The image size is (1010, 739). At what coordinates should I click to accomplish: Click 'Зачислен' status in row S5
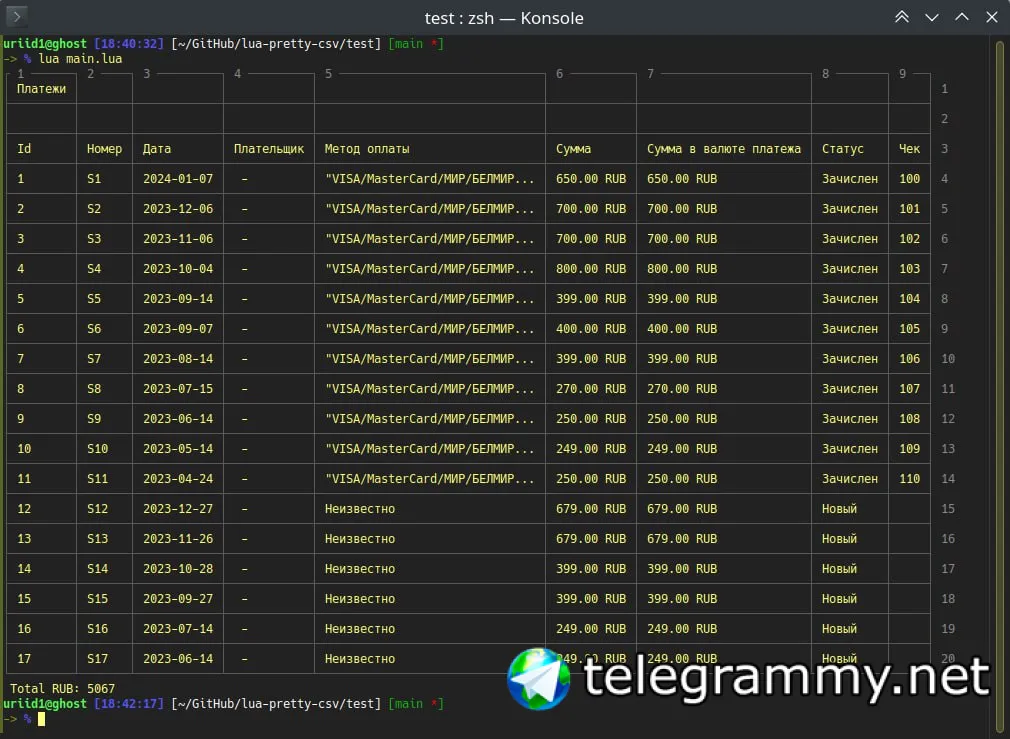(850, 298)
